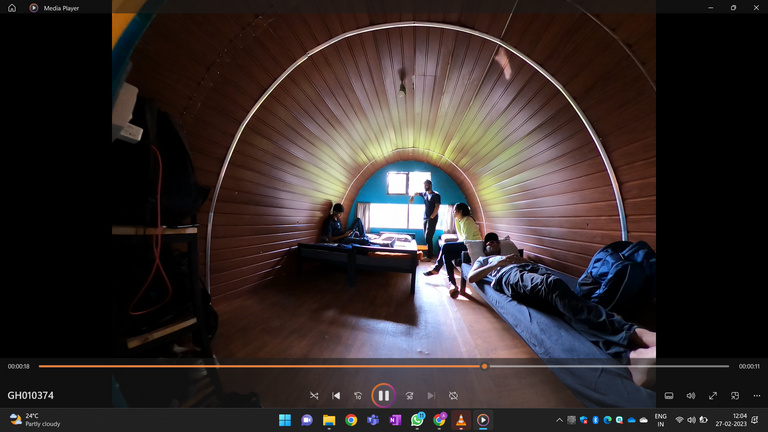This screenshot has width=768, height=432.
Task: Close the Media Player window
Action: [756, 8]
